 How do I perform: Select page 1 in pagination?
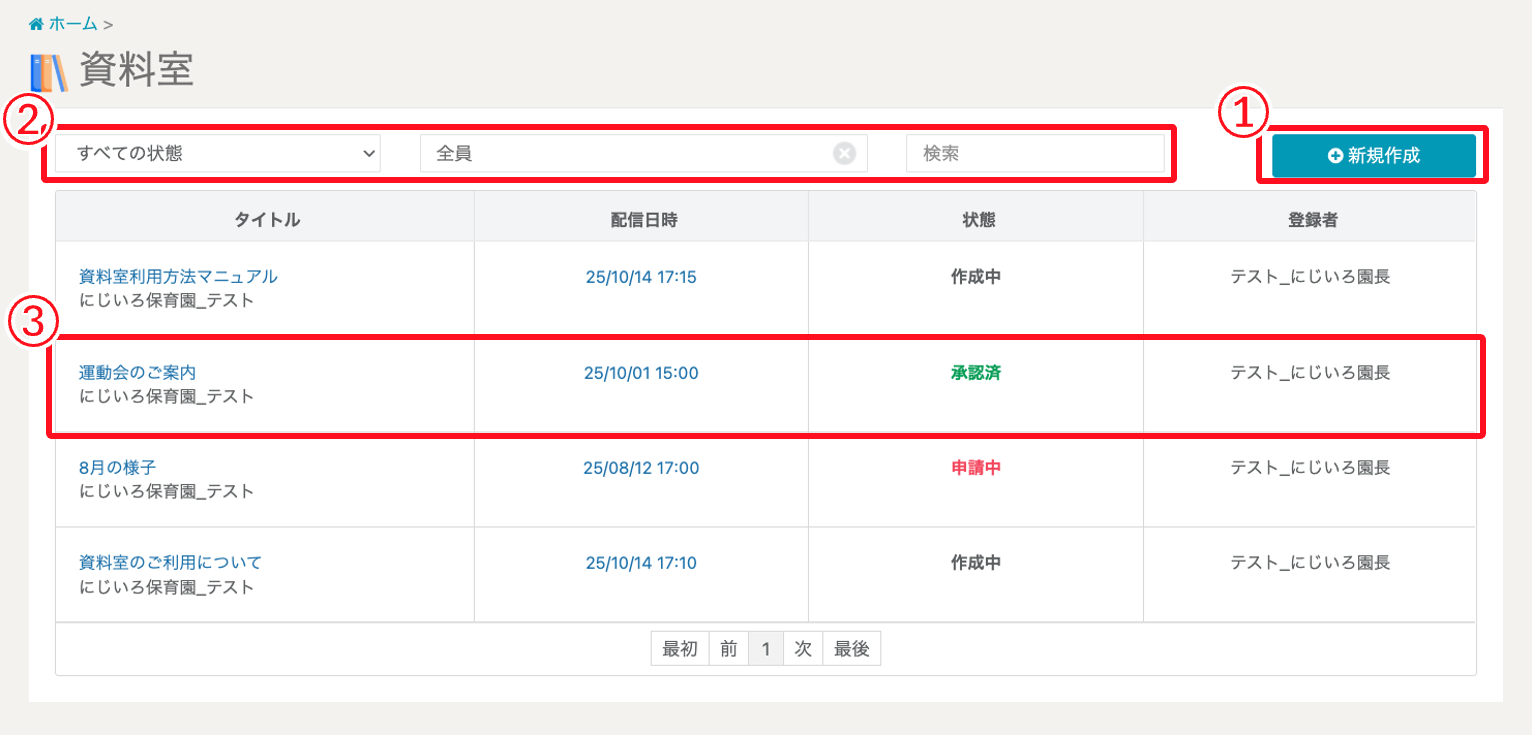click(765, 649)
